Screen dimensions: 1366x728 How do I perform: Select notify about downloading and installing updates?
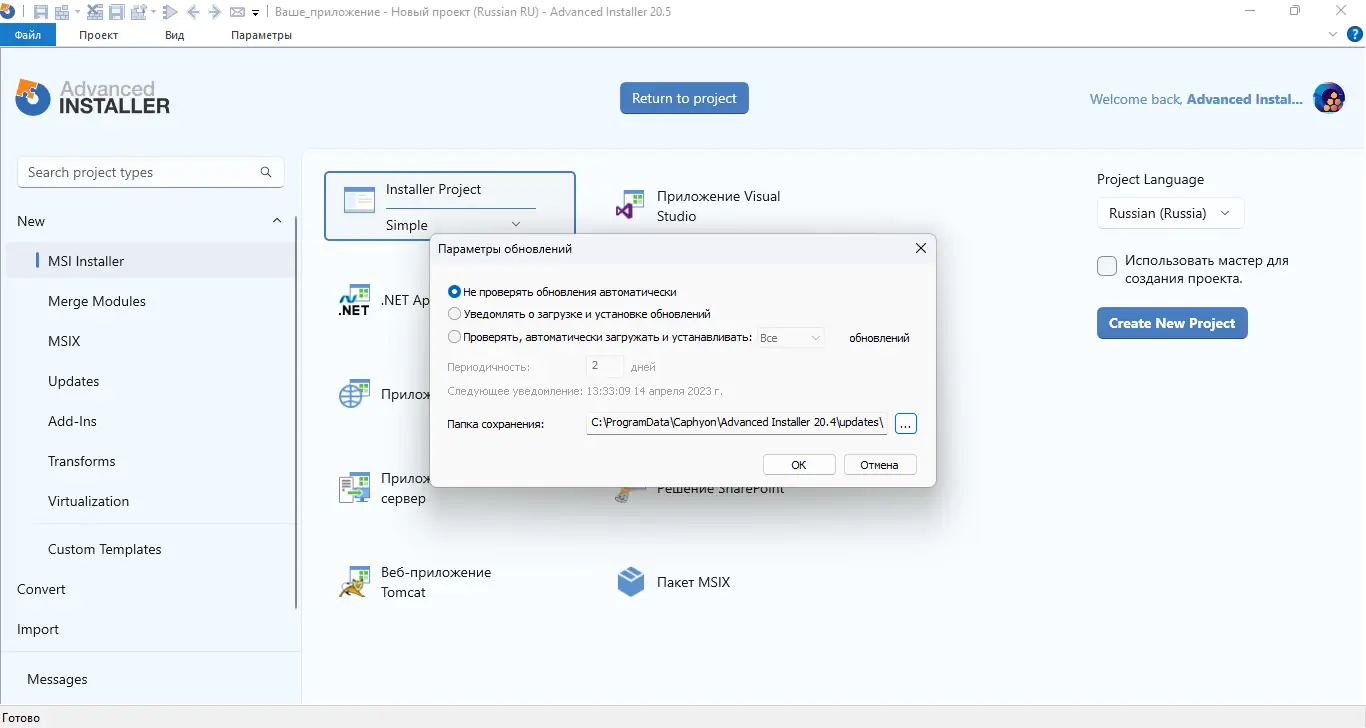click(x=455, y=313)
